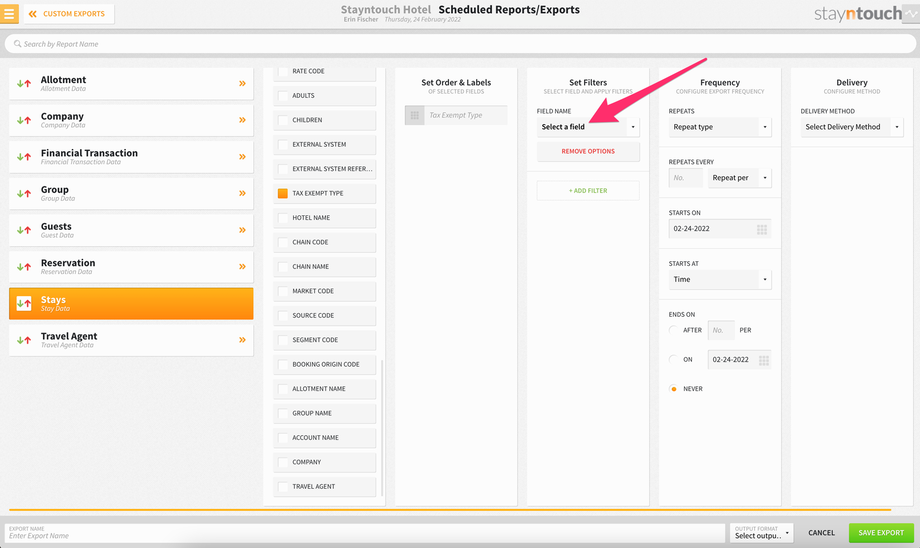Image resolution: width=920 pixels, height=548 pixels.
Task: Open the Select a field dropdown
Action: click(588, 127)
